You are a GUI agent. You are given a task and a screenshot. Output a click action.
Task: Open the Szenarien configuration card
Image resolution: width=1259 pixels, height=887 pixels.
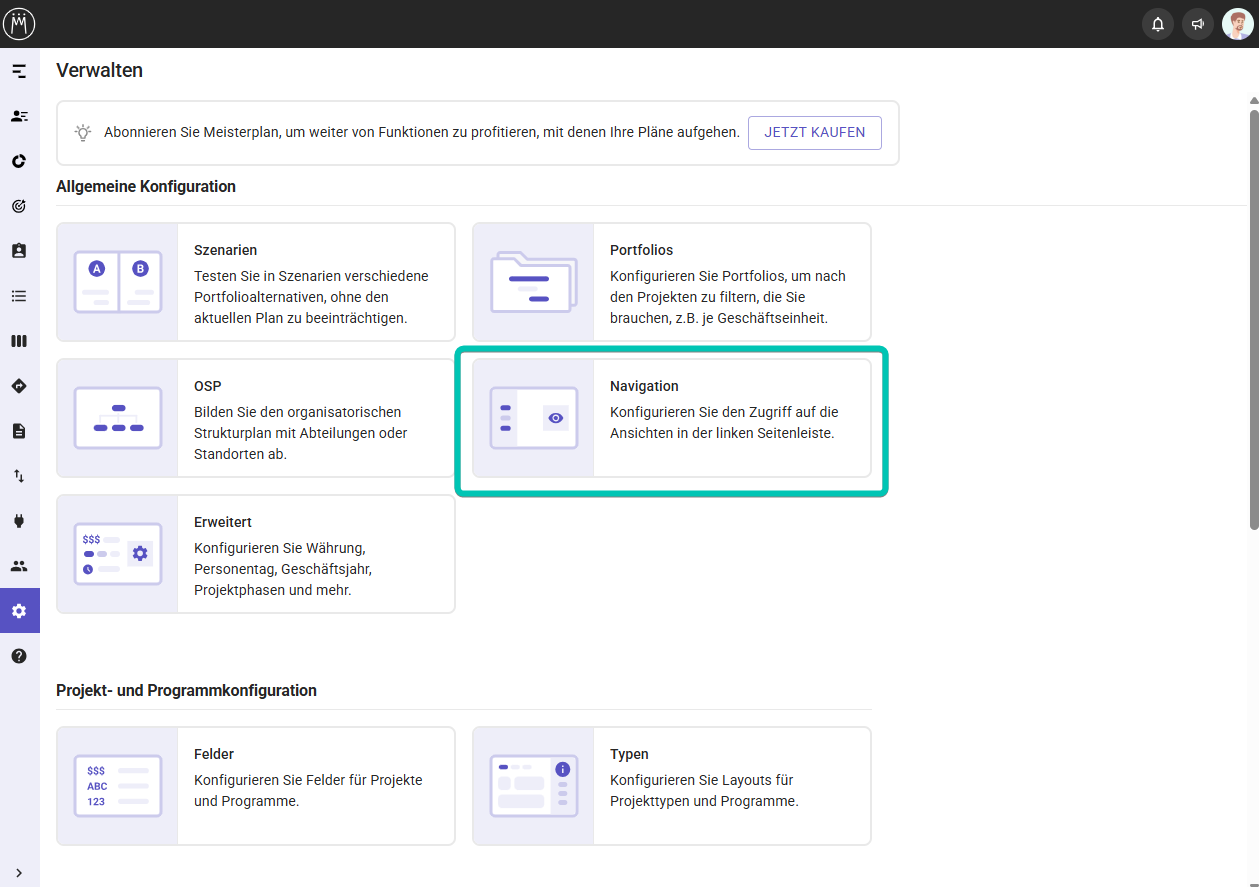[x=255, y=282]
